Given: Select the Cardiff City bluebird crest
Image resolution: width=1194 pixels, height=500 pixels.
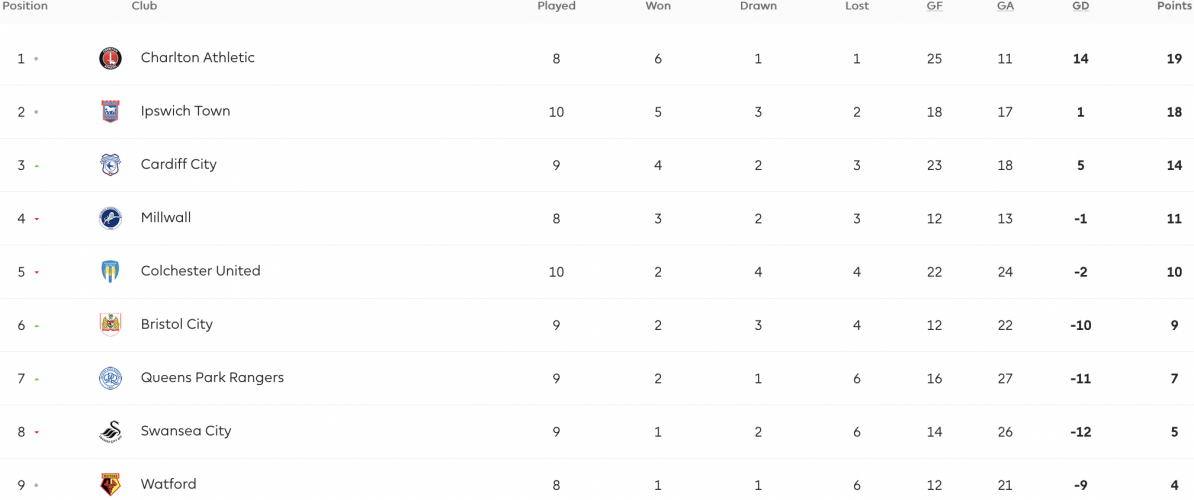Looking at the screenshot, I should (110, 165).
